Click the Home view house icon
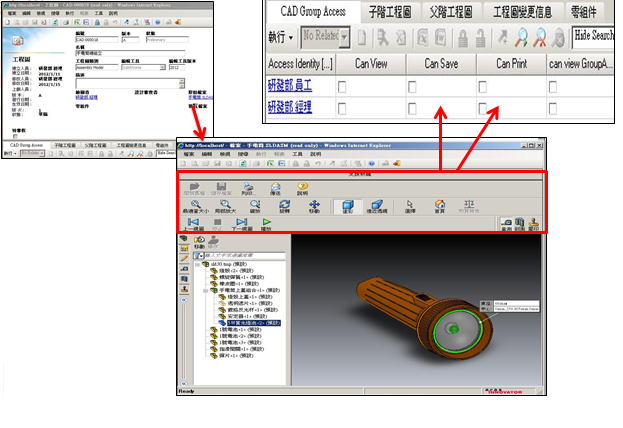Screen dimensions: 623x428 point(440,206)
